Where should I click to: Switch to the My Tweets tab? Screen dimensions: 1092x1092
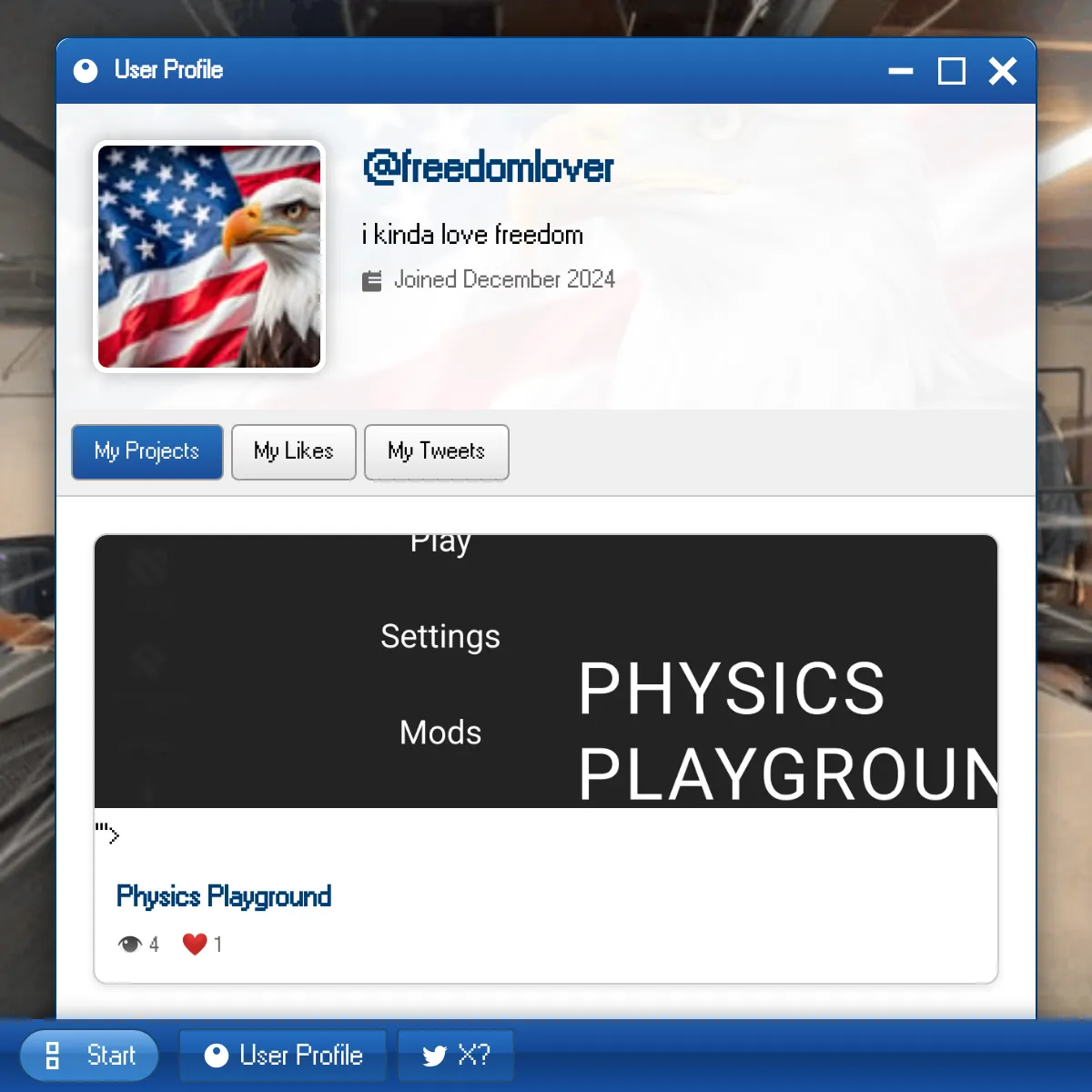tap(436, 451)
